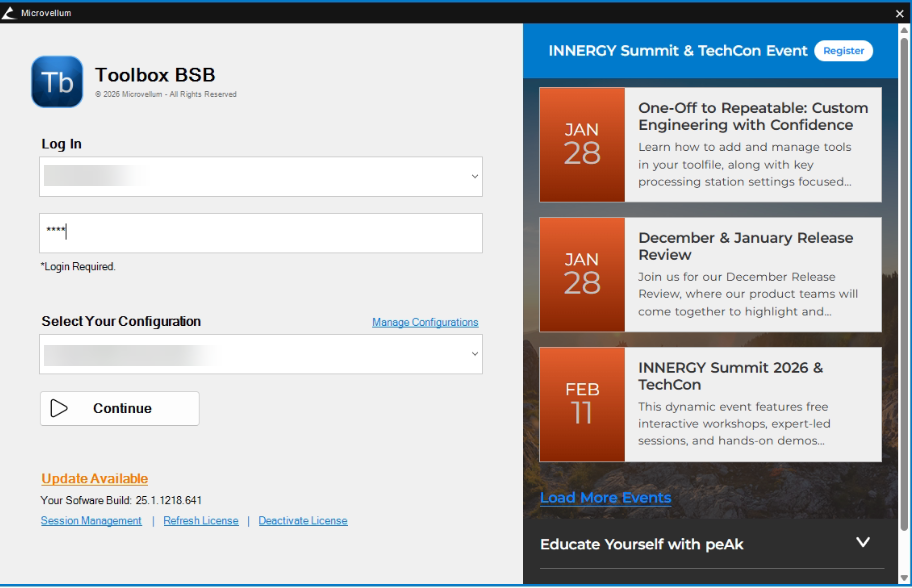The width and height of the screenshot is (912, 588).
Task: Click the Refresh License link
Action: point(201,521)
